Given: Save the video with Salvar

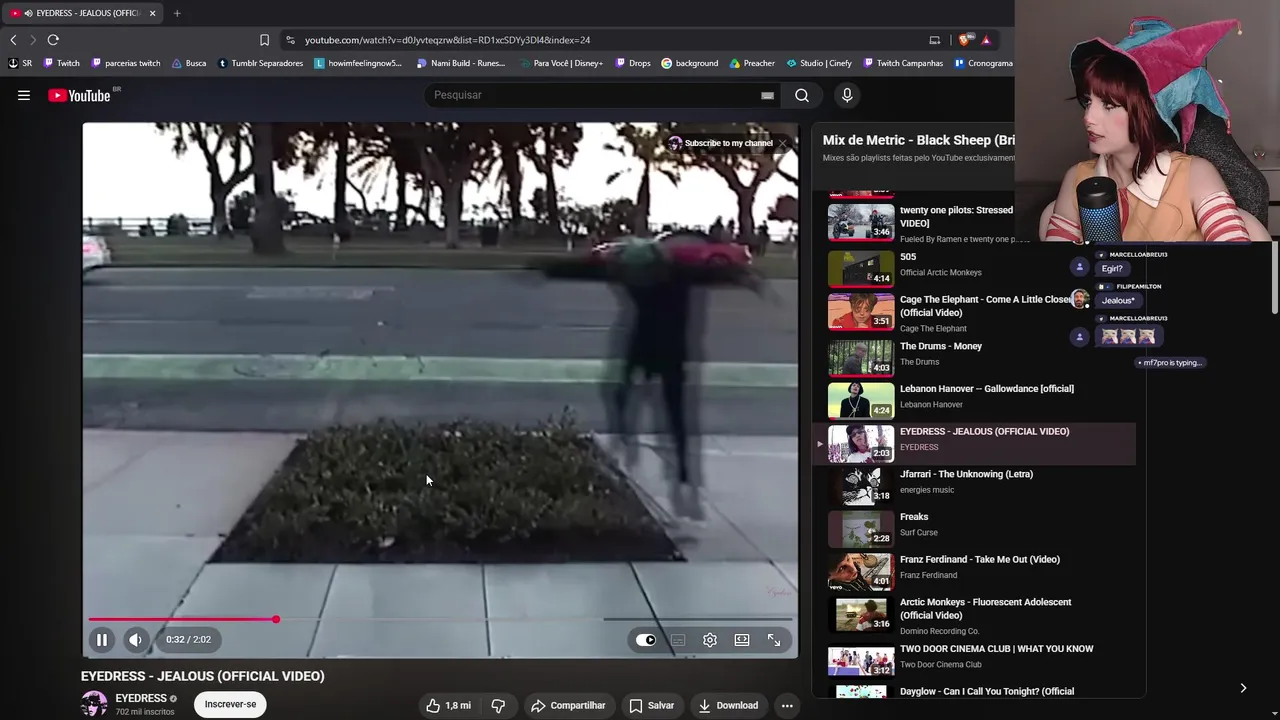Looking at the screenshot, I should click(651, 705).
